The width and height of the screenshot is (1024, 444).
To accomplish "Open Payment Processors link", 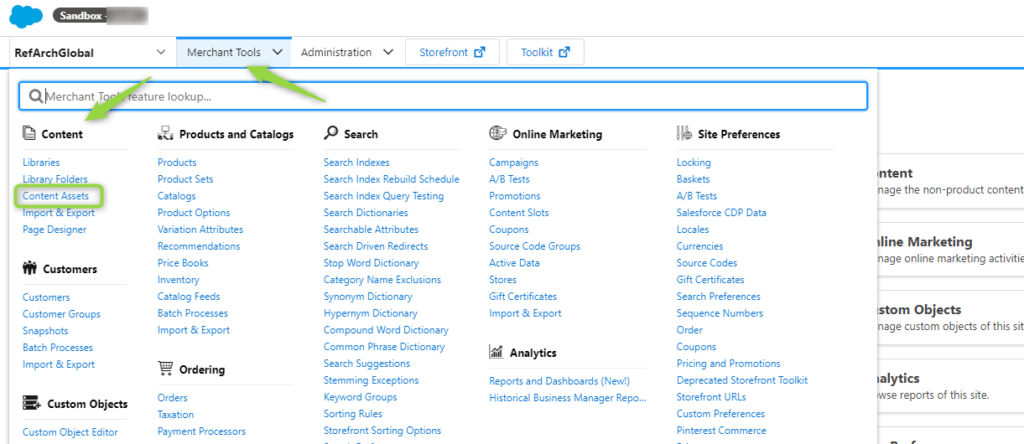I will pyautogui.click(x=202, y=432).
